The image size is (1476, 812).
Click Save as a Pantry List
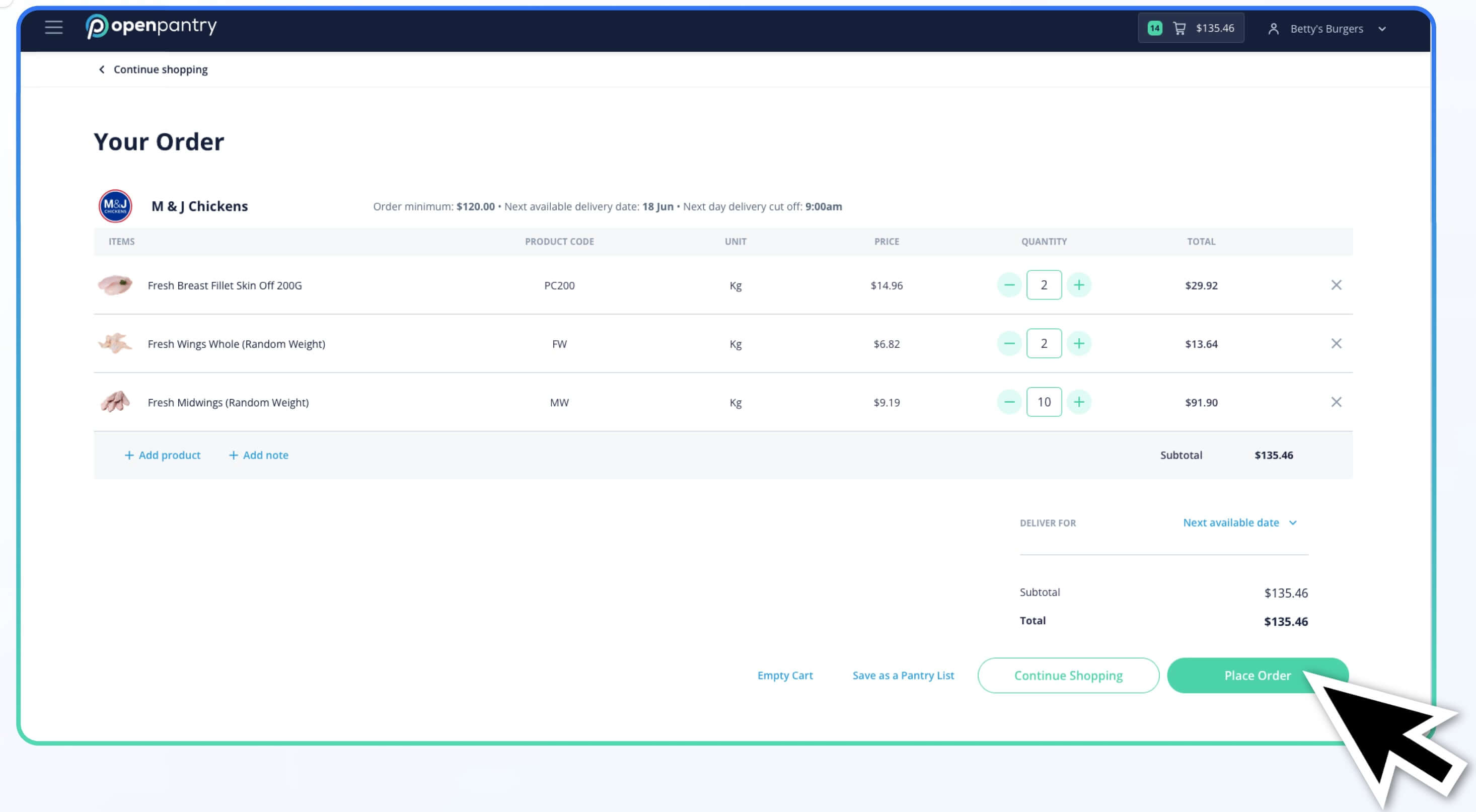(903, 675)
